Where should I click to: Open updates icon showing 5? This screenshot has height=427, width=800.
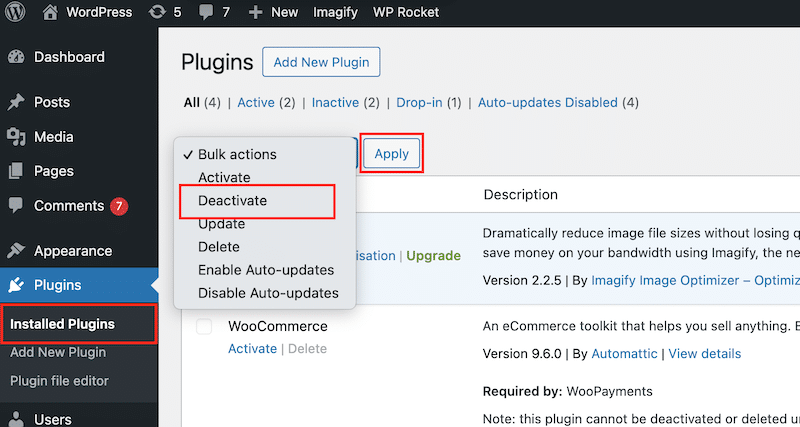[x=157, y=12]
